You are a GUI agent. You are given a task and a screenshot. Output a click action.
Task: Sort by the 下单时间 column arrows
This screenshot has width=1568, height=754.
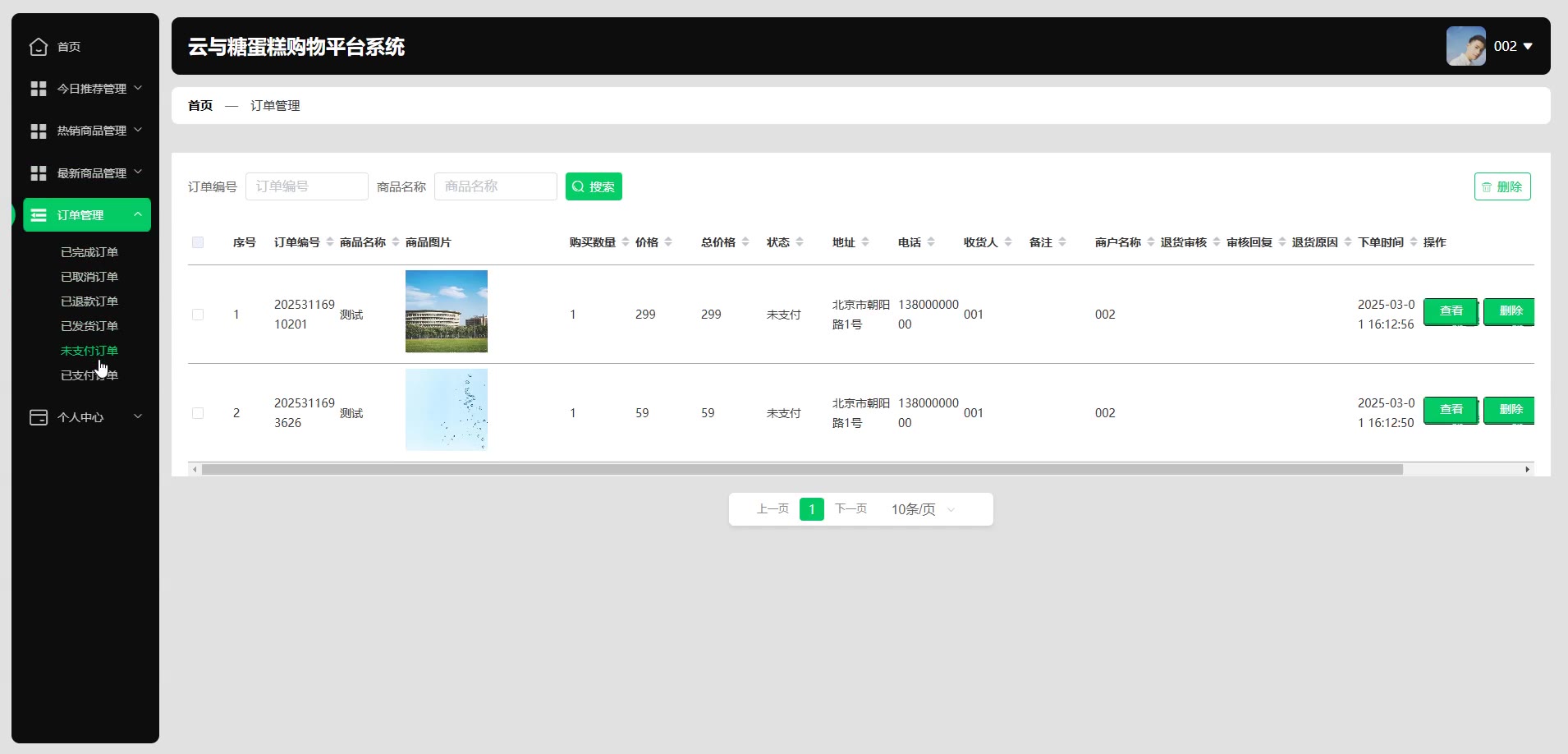pyautogui.click(x=1414, y=242)
